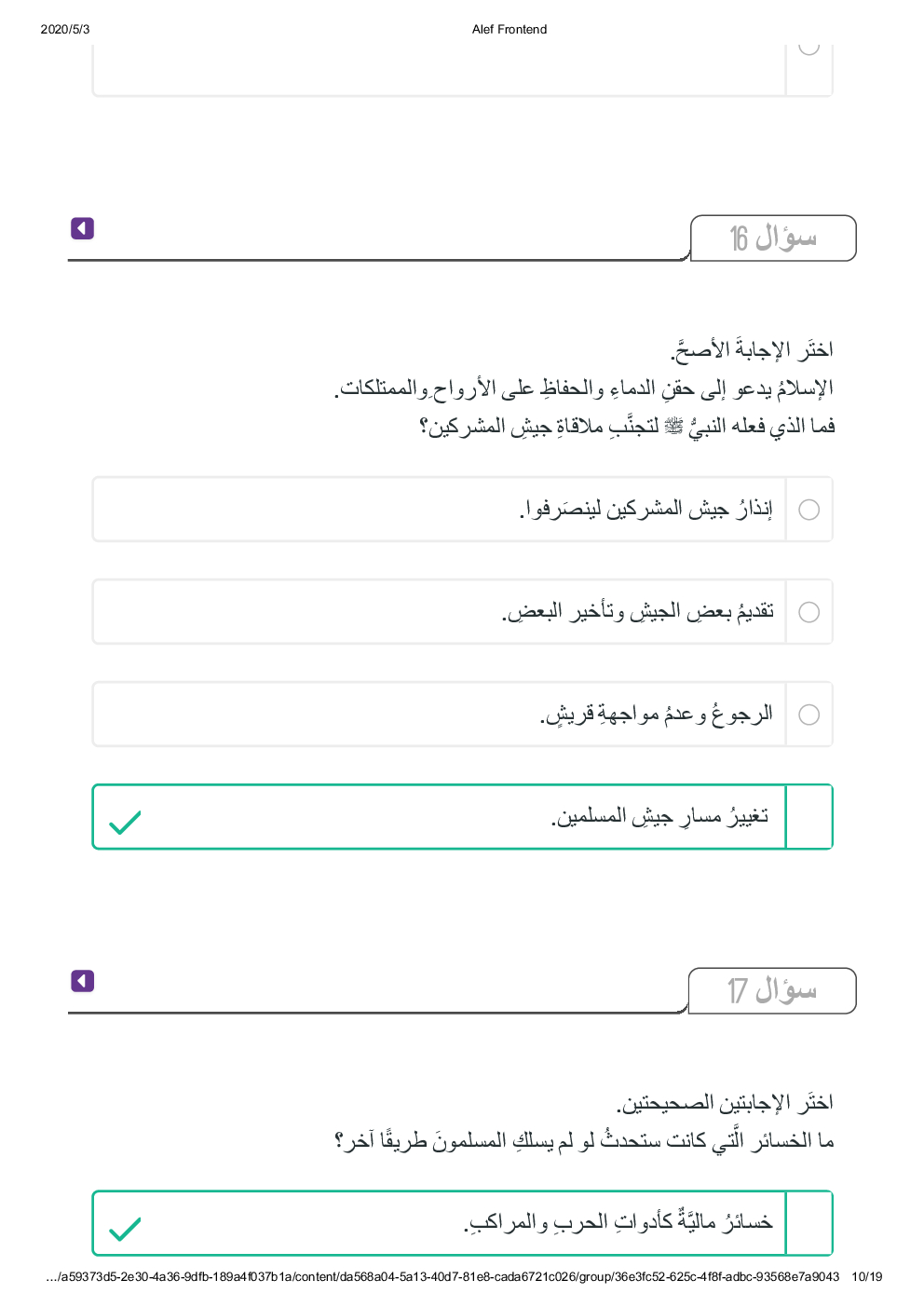Image resolution: width=924 pixels, height=1307 pixels.
Task: Click the "Alef Frontend" page header title
Action: point(510,29)
